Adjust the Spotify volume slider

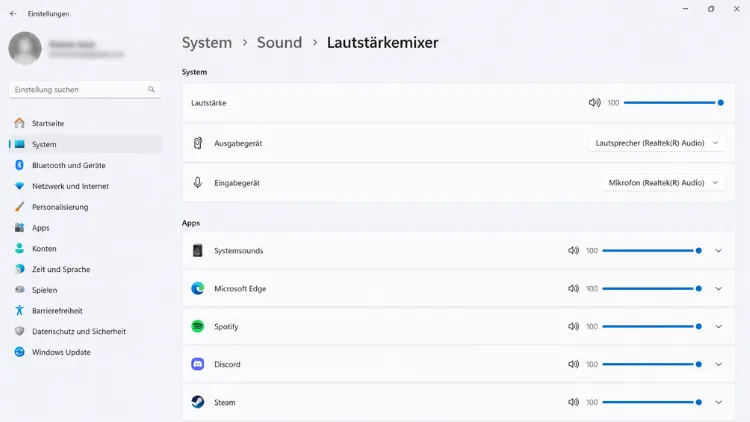652,326
